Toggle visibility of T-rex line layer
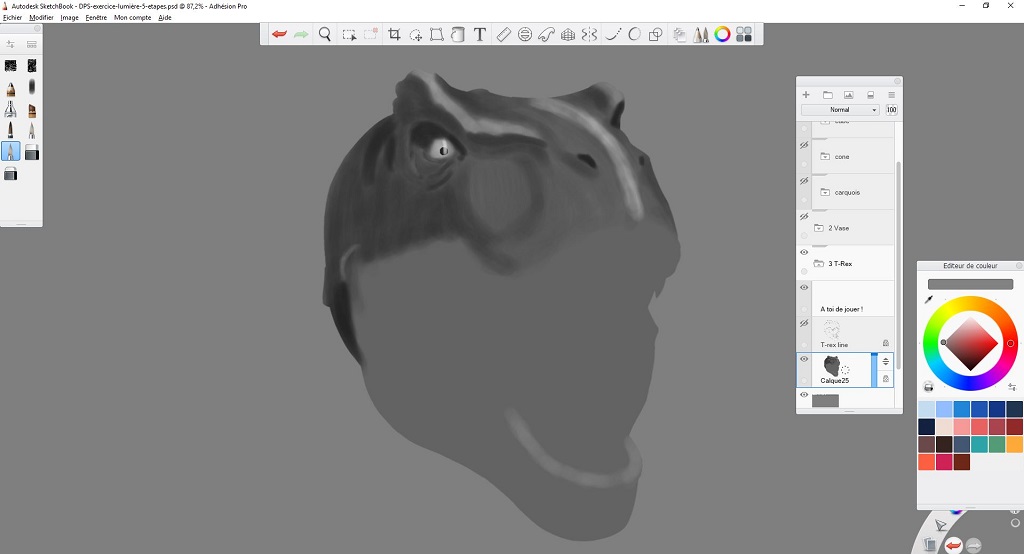This screenshot has height=554, width=1024. pyautogui.click(x=804, y=324)
